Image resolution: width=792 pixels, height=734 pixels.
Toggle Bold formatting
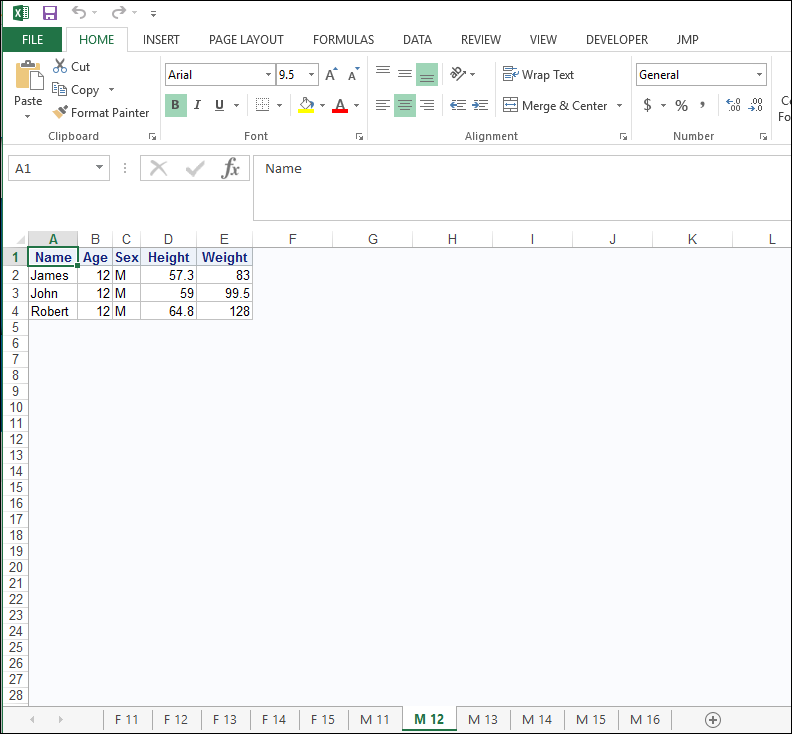pos(176,105)
